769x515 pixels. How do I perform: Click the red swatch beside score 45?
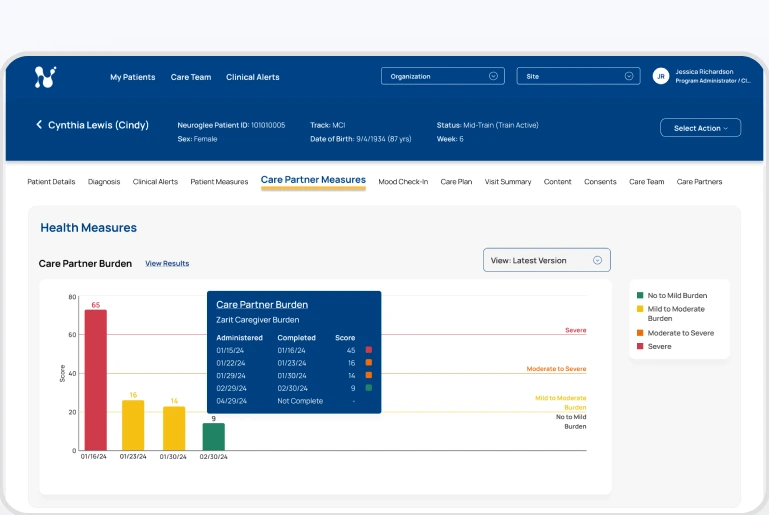click(369, 350)
